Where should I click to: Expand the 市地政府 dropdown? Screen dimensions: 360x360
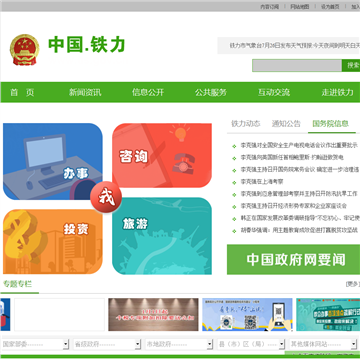point(179,344)
